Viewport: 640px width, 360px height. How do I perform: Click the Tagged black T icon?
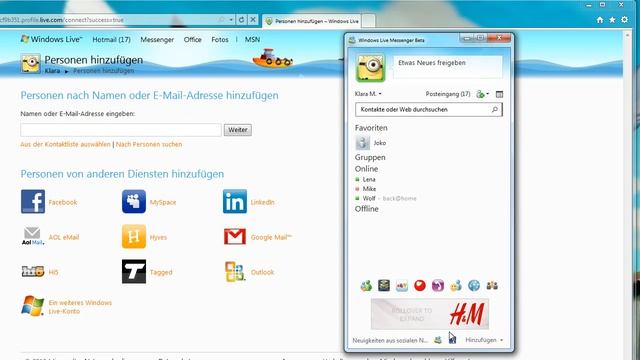pyautogui.click(x=134, y=271)
